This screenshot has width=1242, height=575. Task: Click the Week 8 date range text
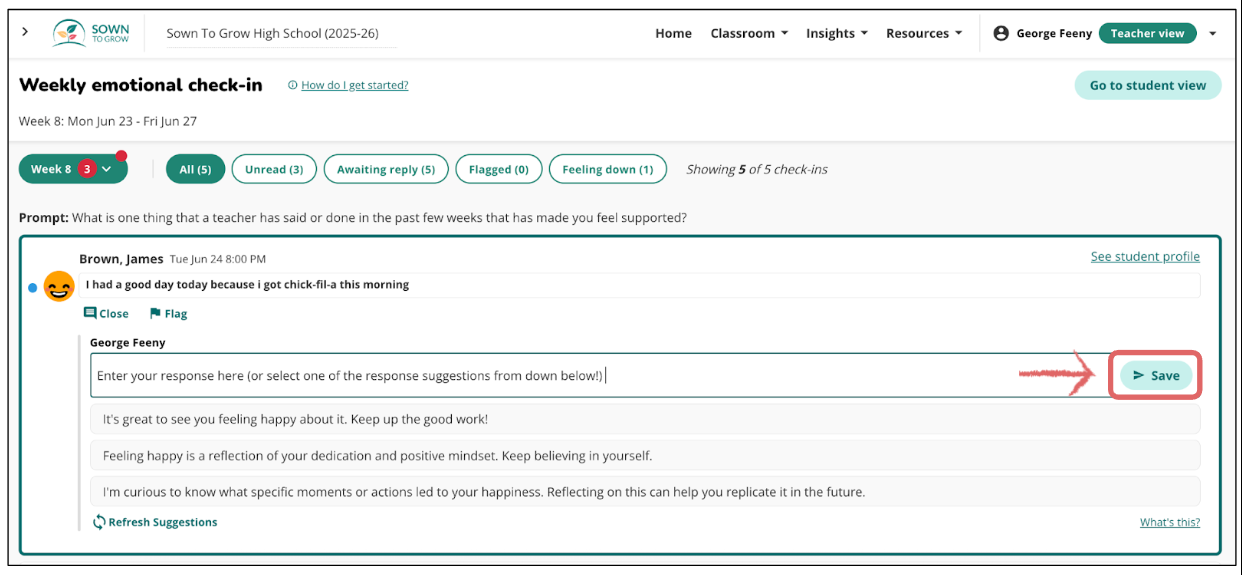click(108, 121)
